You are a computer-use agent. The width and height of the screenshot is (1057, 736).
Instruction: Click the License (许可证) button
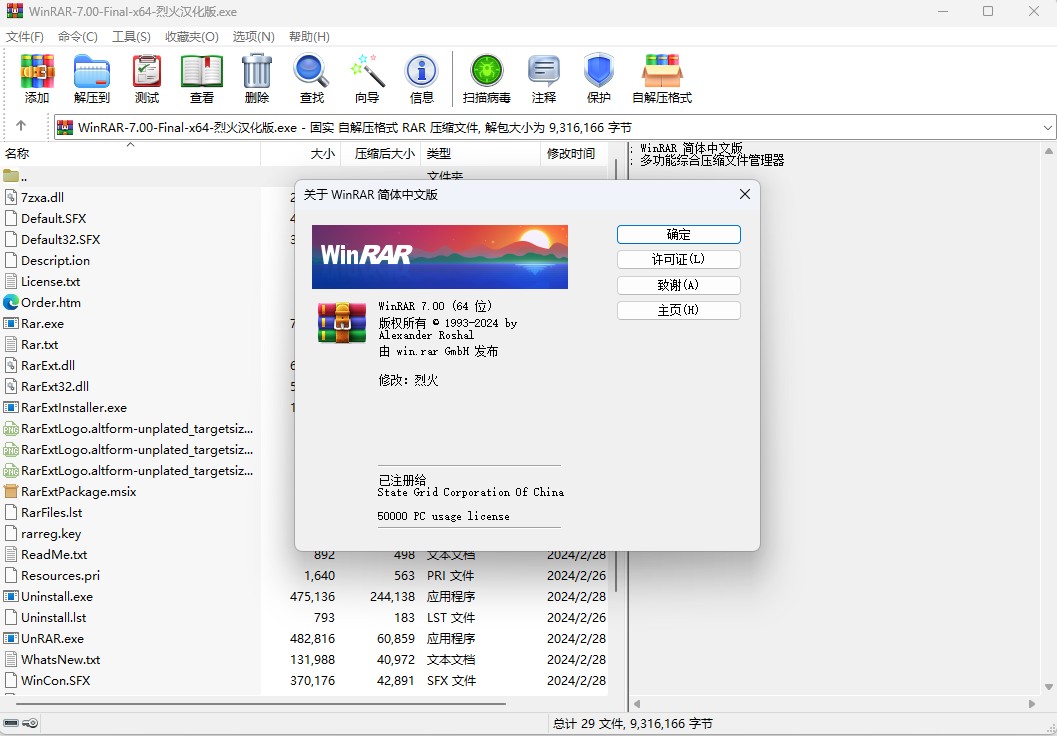click(678, 259)
